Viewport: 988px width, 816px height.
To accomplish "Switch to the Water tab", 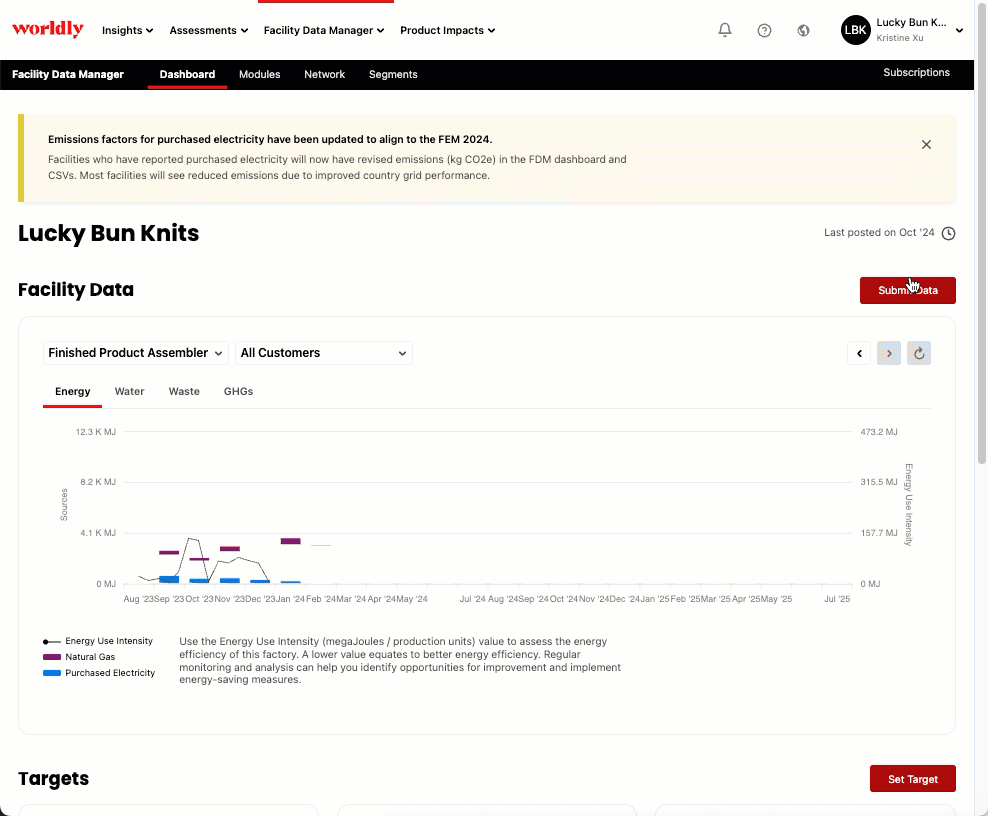I will point(129,391).
